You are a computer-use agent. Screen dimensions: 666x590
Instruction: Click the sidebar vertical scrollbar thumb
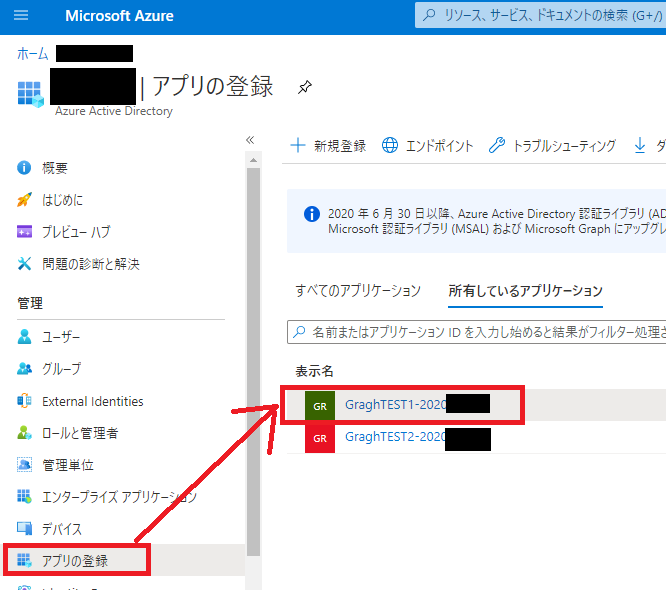click(x=254, y=361)
